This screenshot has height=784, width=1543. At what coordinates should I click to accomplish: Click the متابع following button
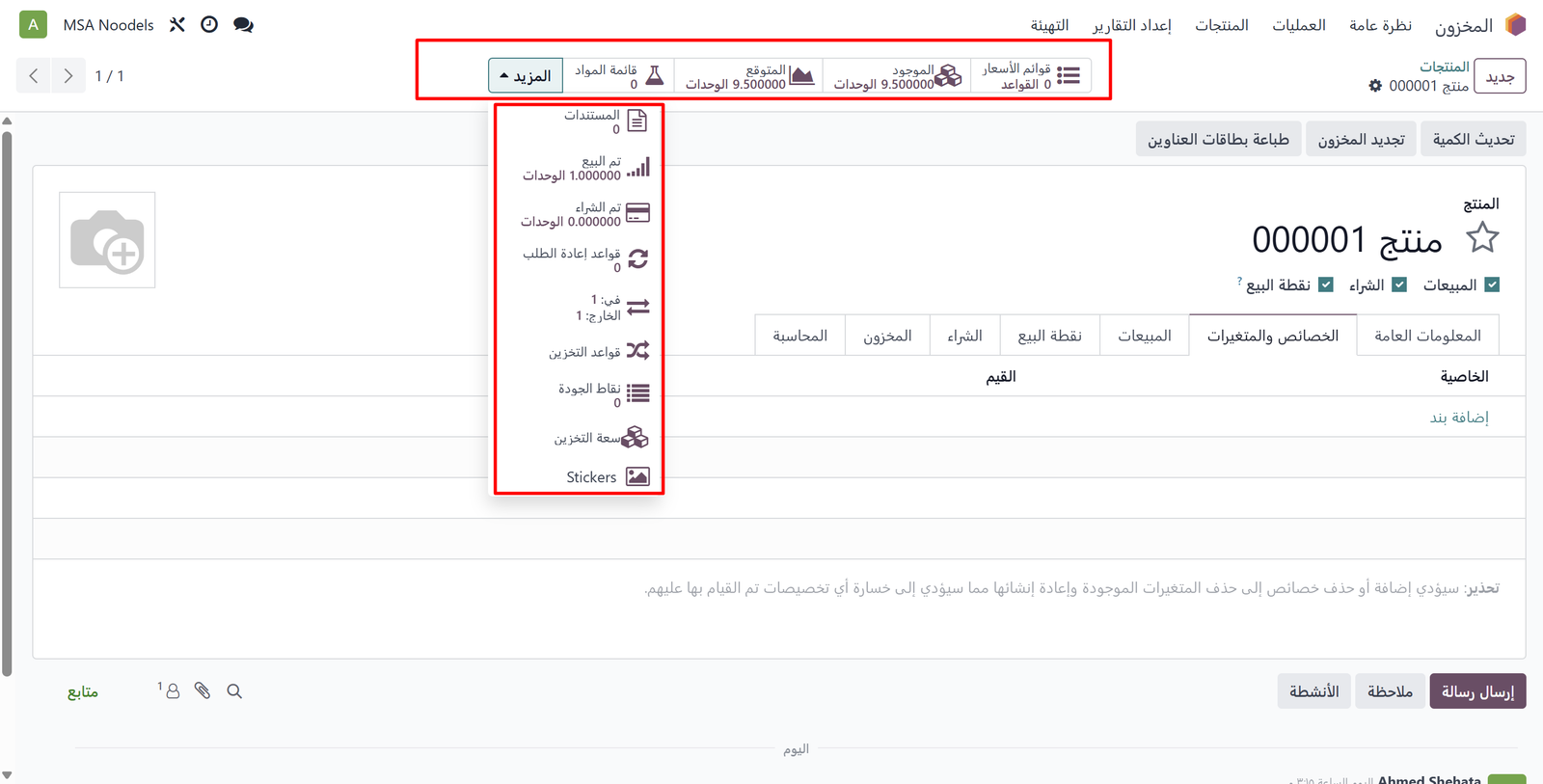click(83, 691)
